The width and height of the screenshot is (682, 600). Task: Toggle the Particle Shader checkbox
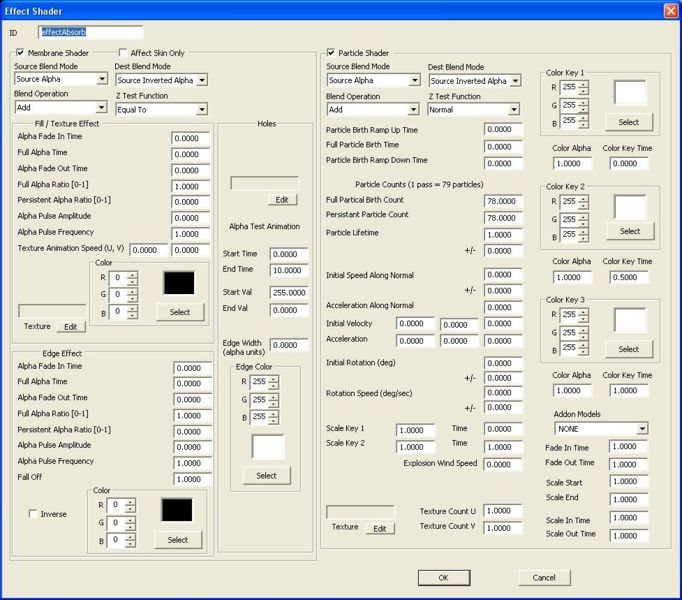coord(331,53)
